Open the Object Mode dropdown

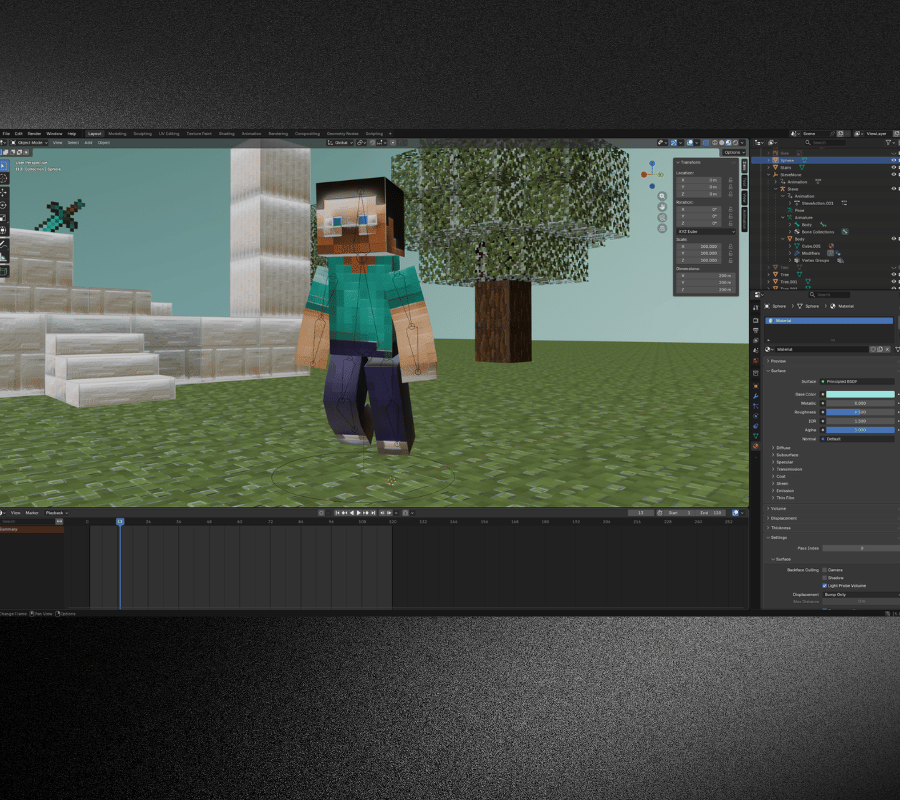pyautogui.click(x=30, y=142)
